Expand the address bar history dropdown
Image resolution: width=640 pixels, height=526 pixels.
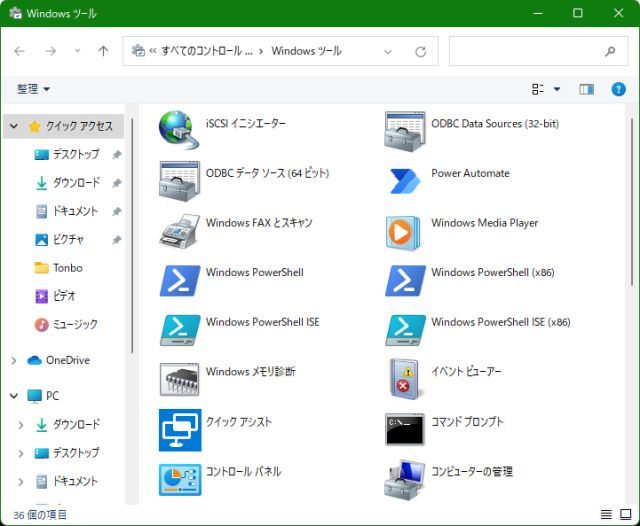click(x=388, y=52)
